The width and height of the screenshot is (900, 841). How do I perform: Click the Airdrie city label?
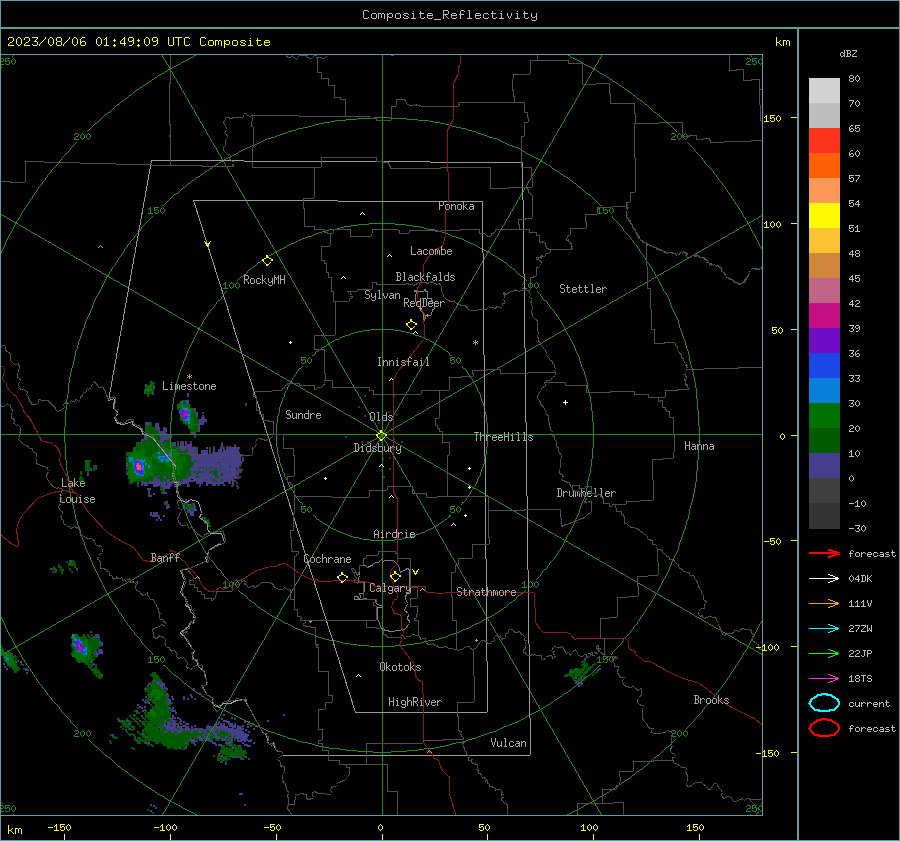coord(394,534)
